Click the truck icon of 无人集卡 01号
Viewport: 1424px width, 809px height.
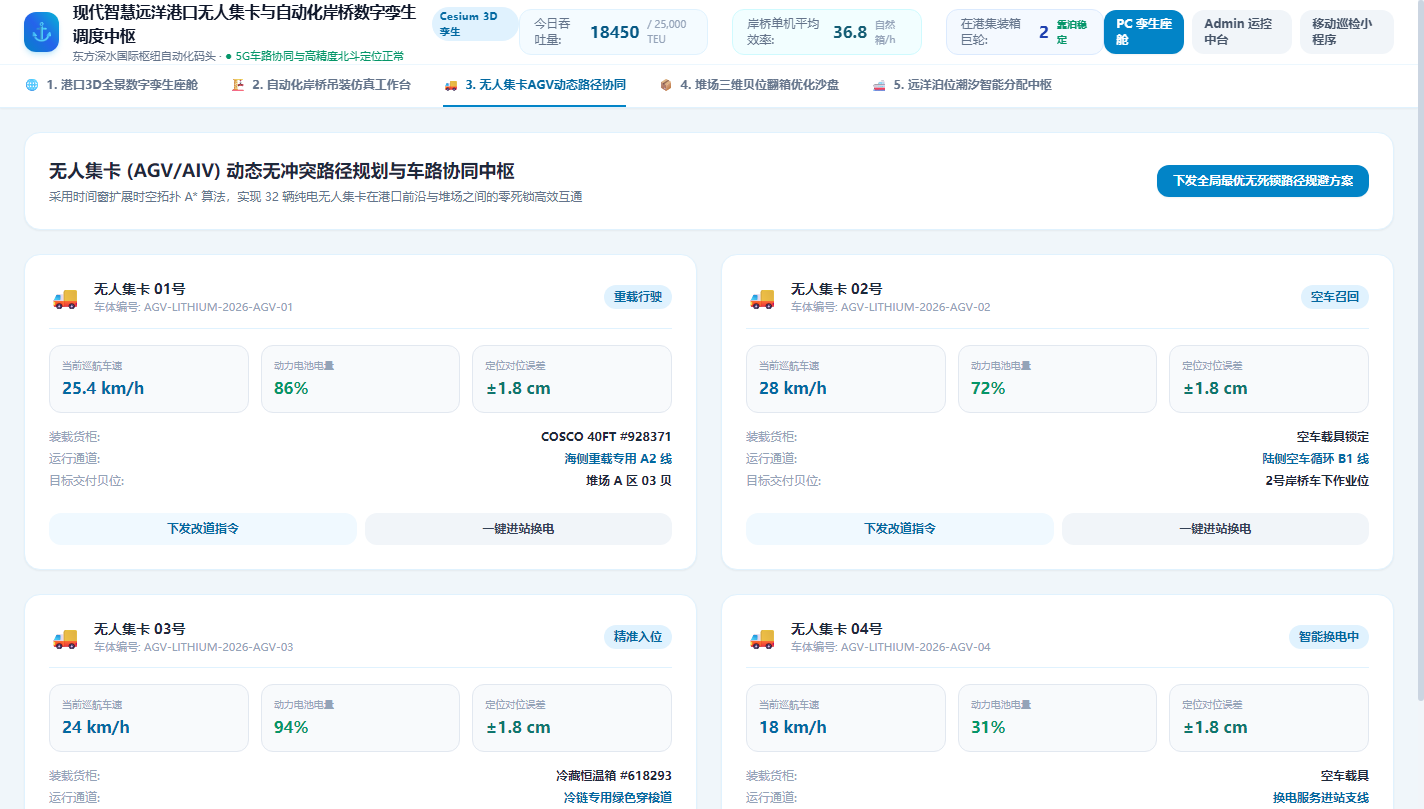pos(65,298)
